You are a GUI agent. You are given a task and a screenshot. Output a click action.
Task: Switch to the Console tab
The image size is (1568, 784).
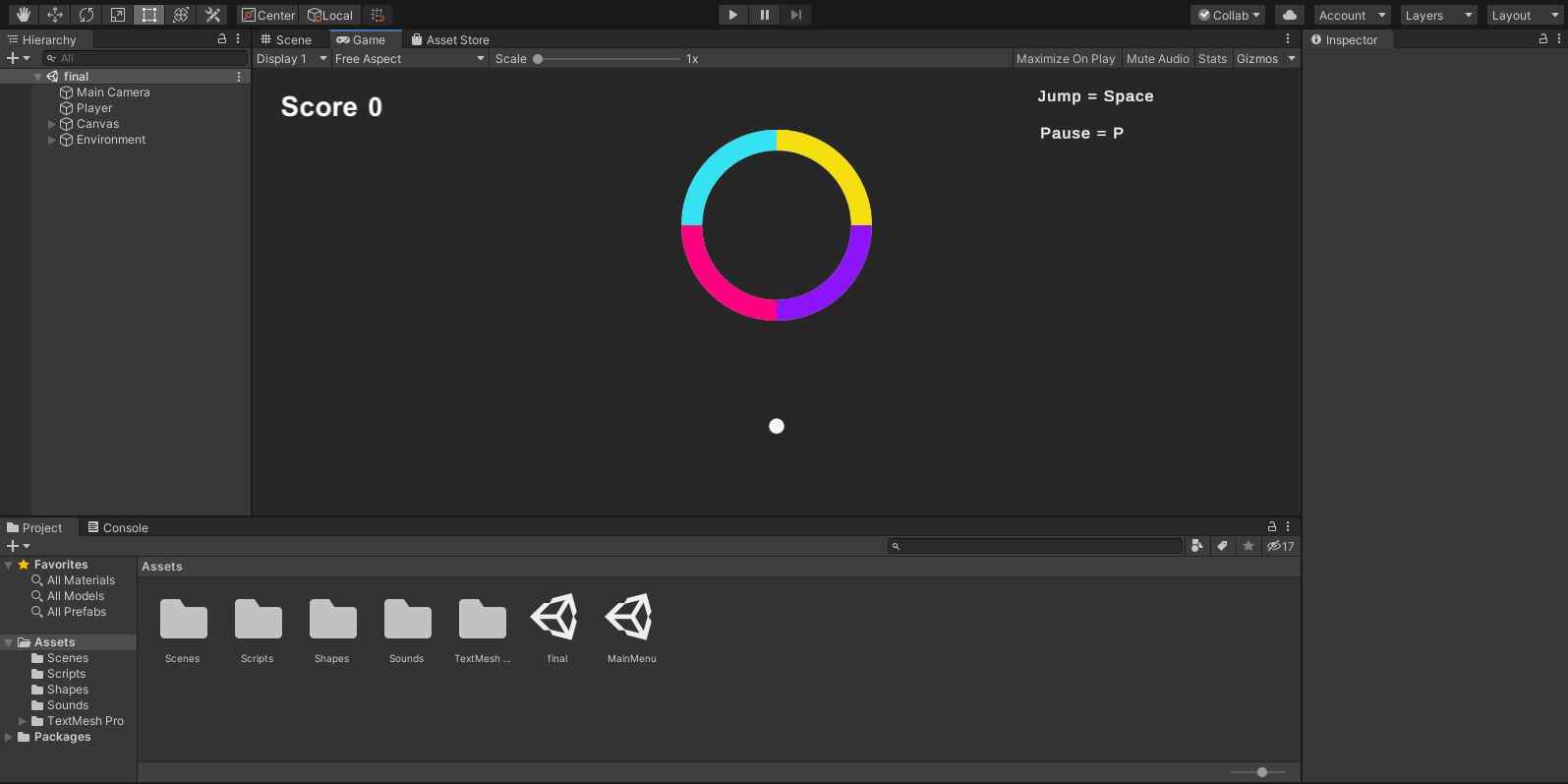118,527
